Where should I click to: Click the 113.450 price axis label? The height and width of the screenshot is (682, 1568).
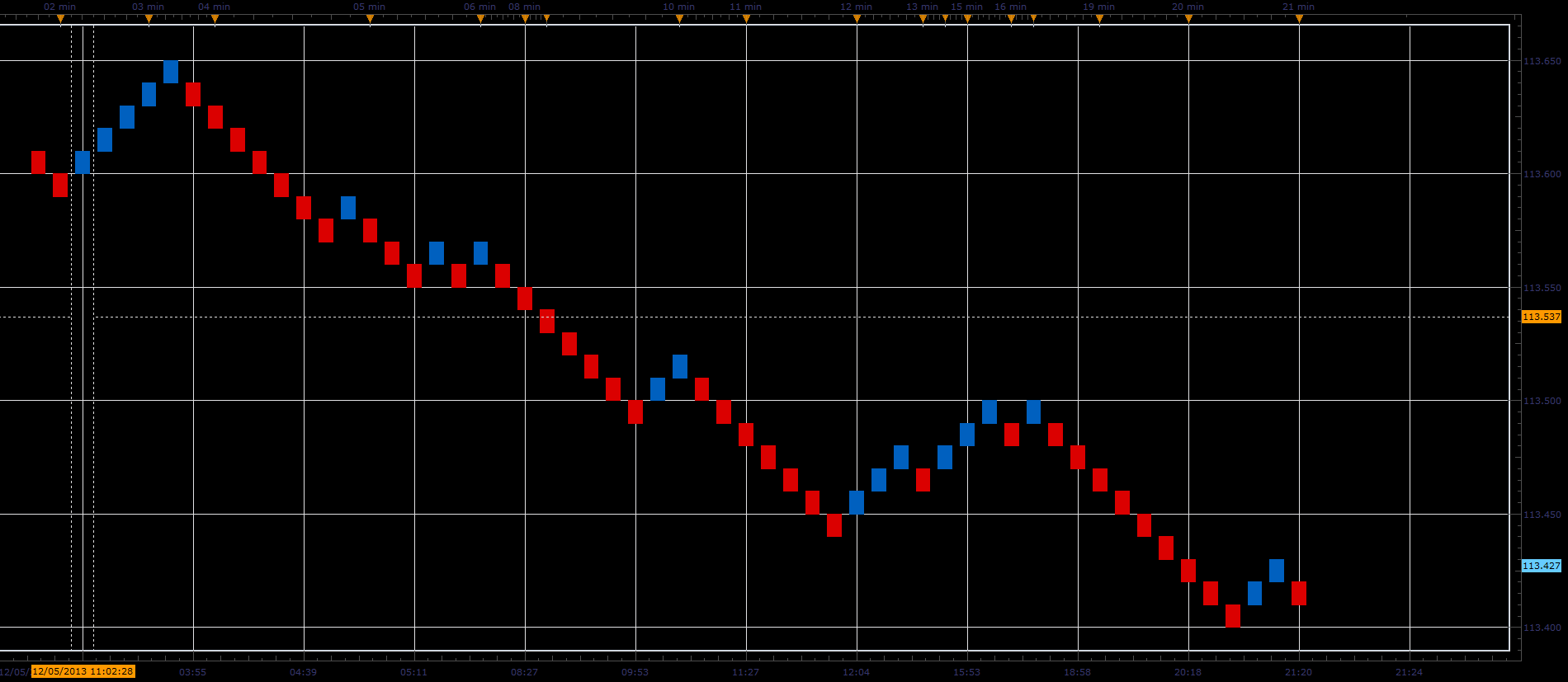coord(1542,515)
